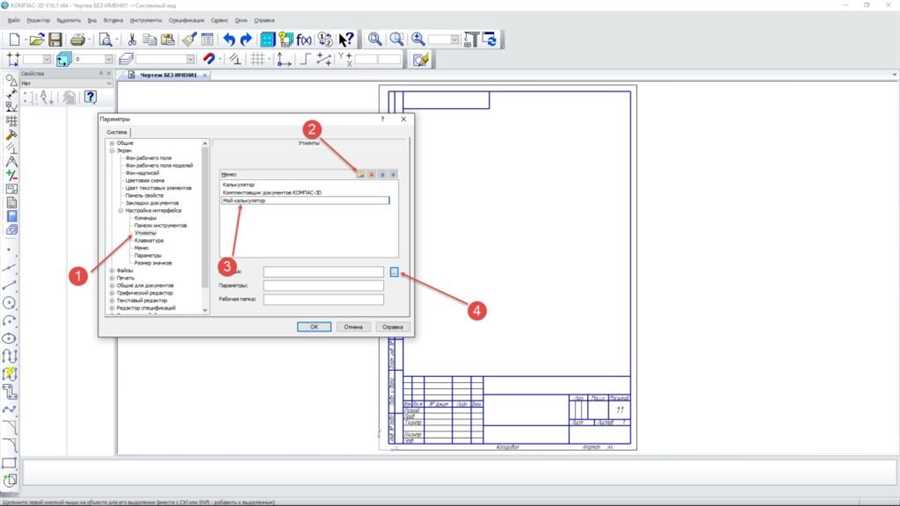Open the zoom scale dropdown
900x506 pixels.
[x=455, y=40]
